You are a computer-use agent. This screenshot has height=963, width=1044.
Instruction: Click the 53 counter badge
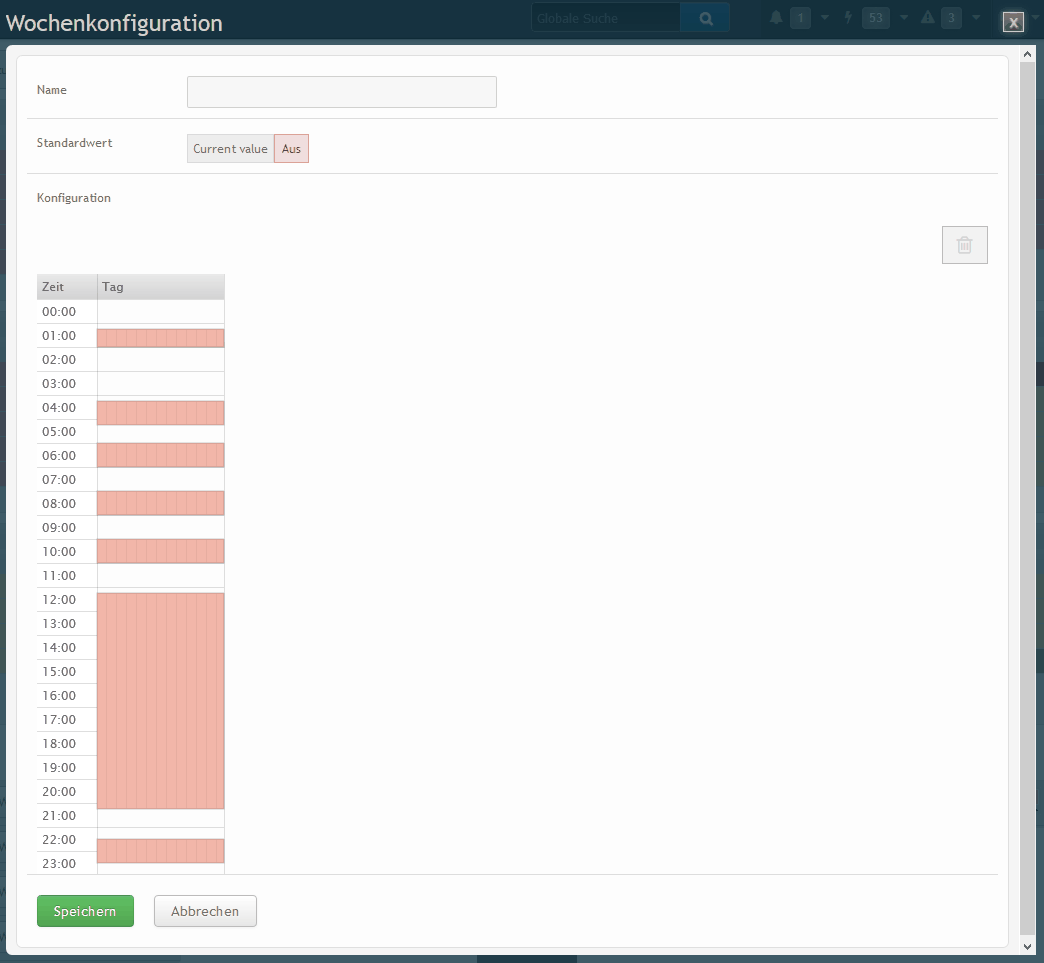tap(876, 18)
